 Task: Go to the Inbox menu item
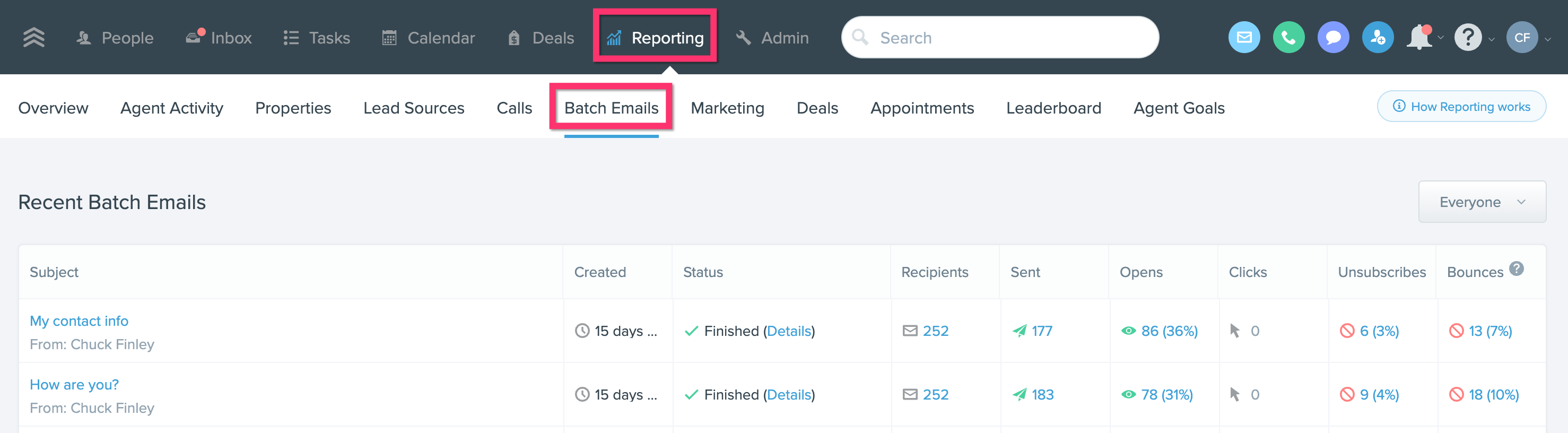click(219, 38)
